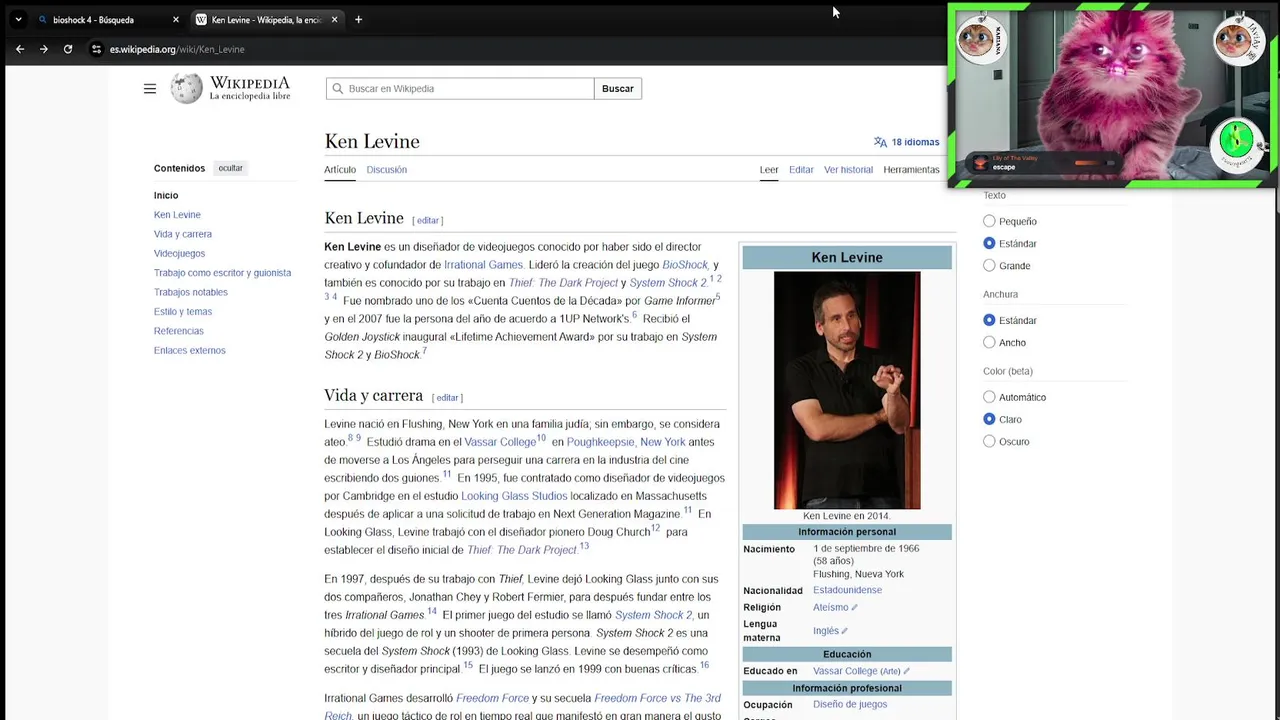Follow the Vassar College link in Vida y carrera
The image size is (1280, 720).
click(500, 442)
